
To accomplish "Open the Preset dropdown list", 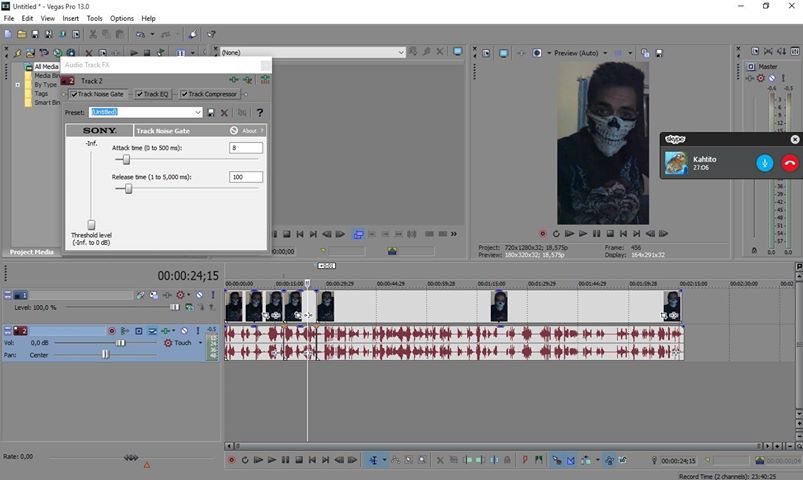I will tap(198, 113).
